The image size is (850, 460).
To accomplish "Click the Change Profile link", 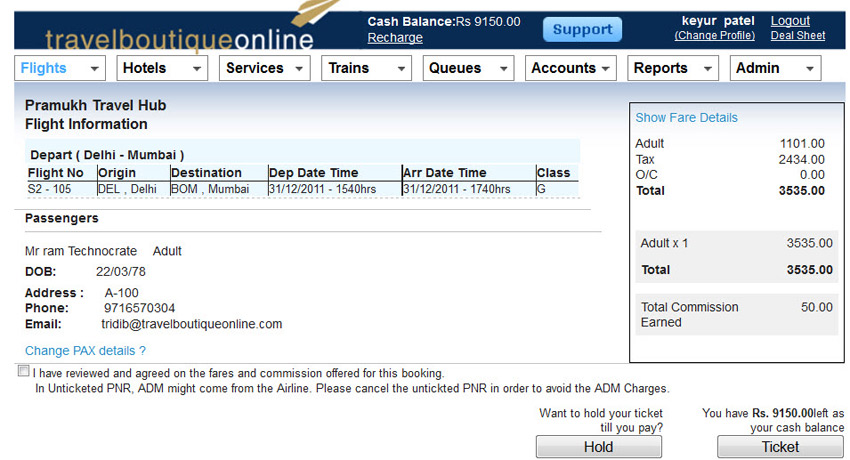I will pyautogui.click(x=714, y=36).
